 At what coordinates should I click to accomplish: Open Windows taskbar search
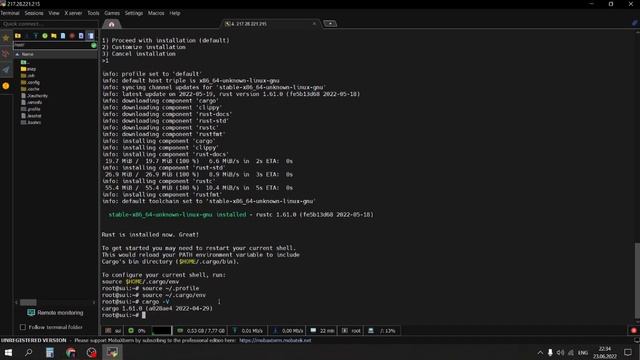tap(29, 352)
